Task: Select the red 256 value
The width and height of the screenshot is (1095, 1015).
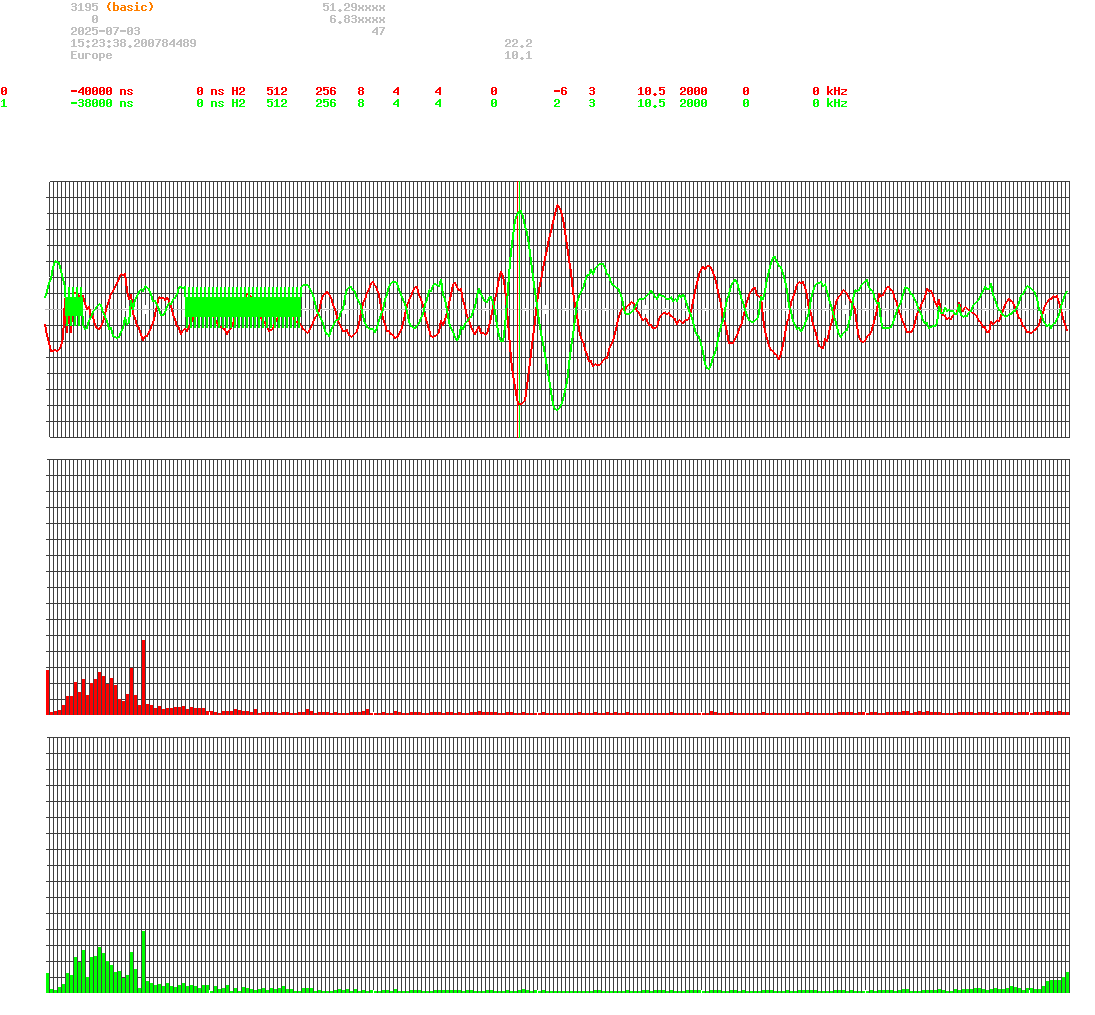Action: coord(326,92)
